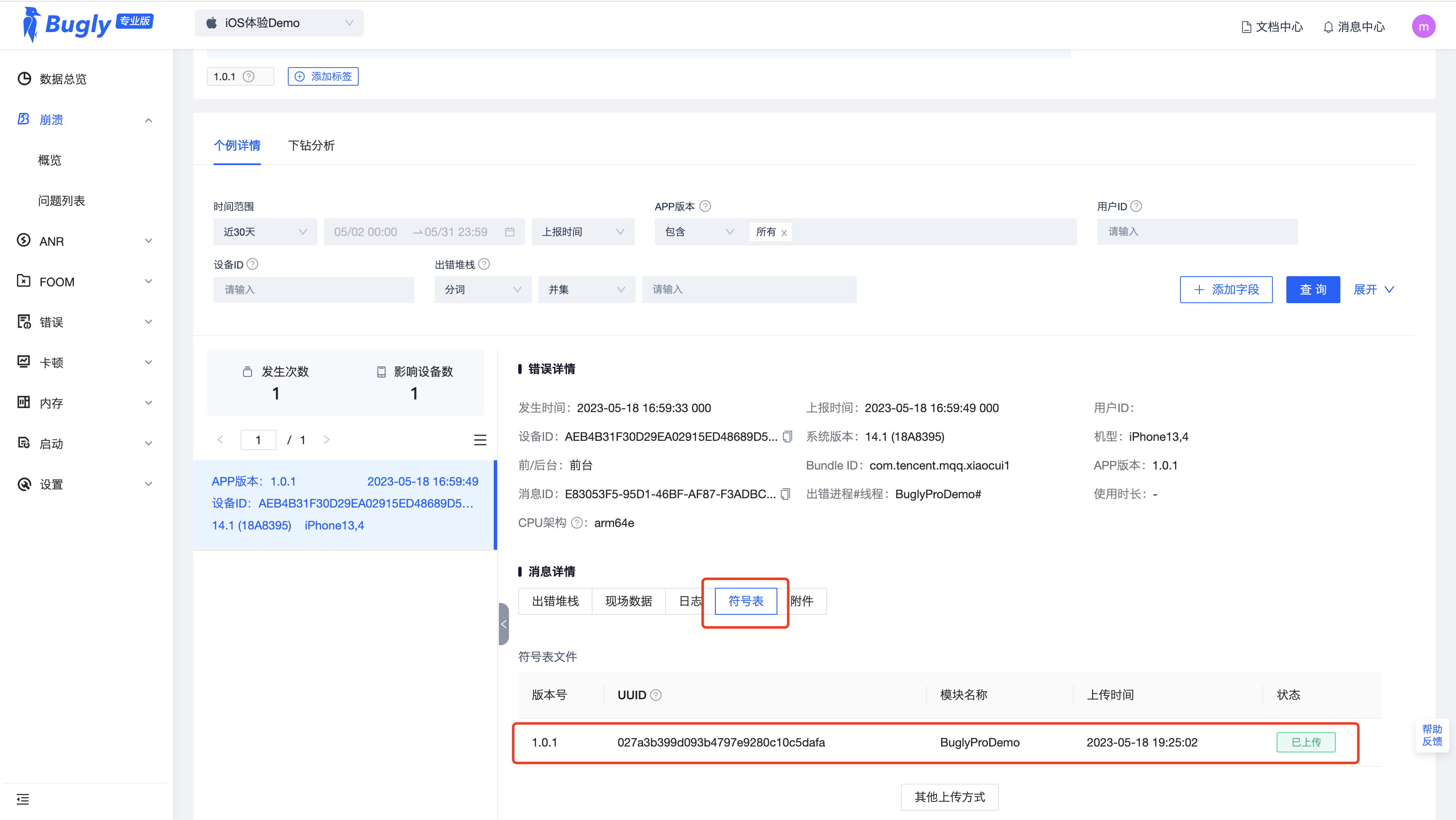This screenshot has width=1456, height=820.
Task: Click the 已上传 status badge
Action: 1306,743
